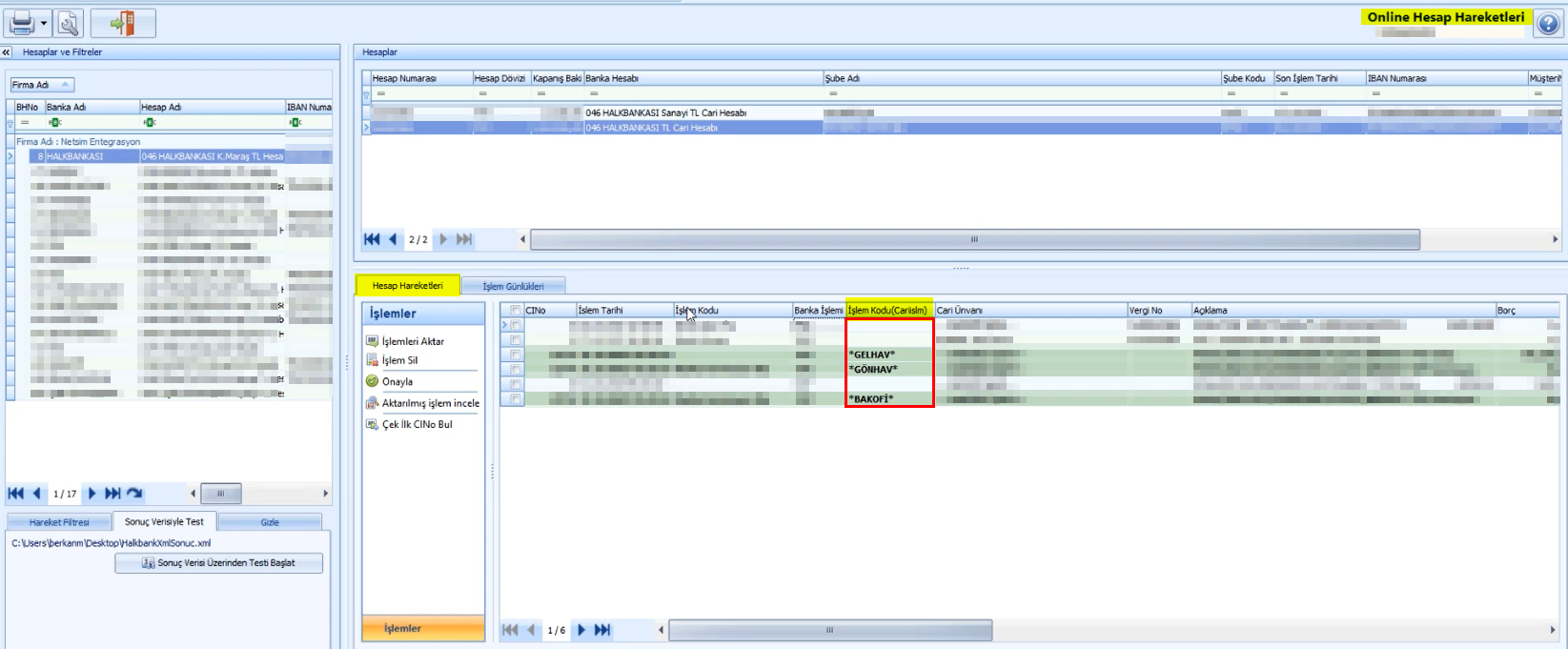Click the refresh arrow next to the 1/17 pager
The image size is (1568, 649).
(x=134, y=494)
